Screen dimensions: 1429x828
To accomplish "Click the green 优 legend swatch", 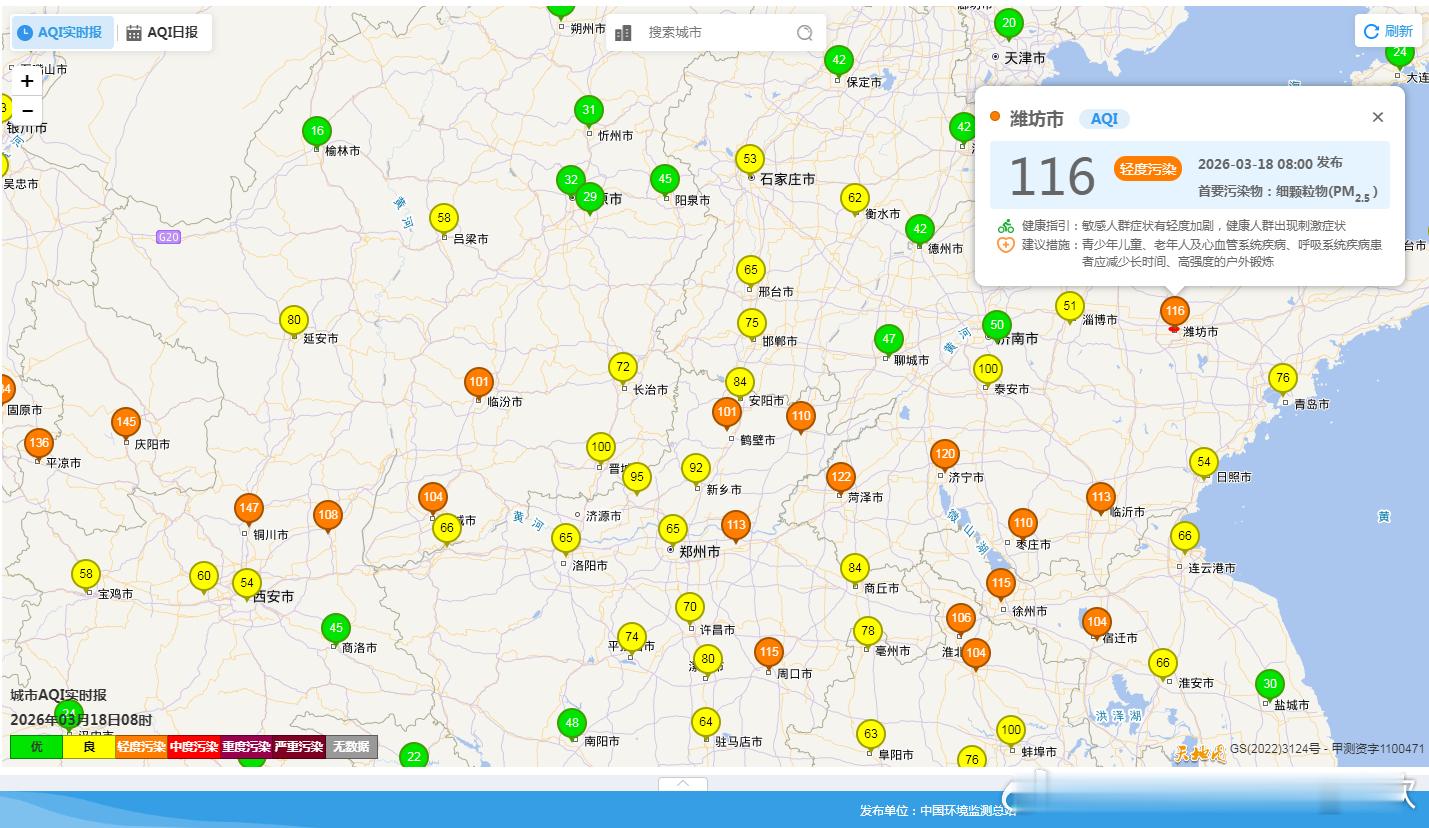I will 36,746.
